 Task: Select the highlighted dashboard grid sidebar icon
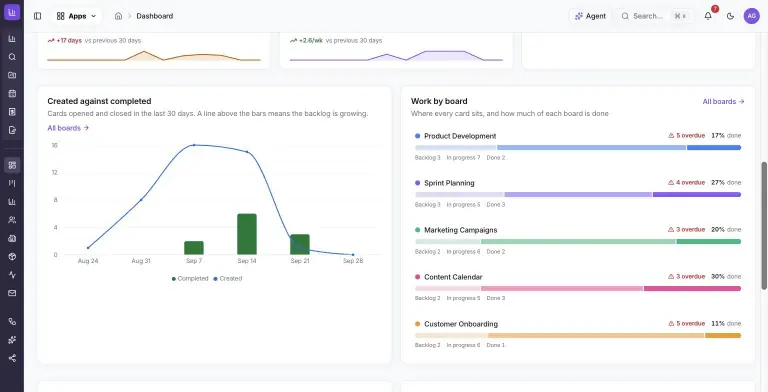coord(12,165)
